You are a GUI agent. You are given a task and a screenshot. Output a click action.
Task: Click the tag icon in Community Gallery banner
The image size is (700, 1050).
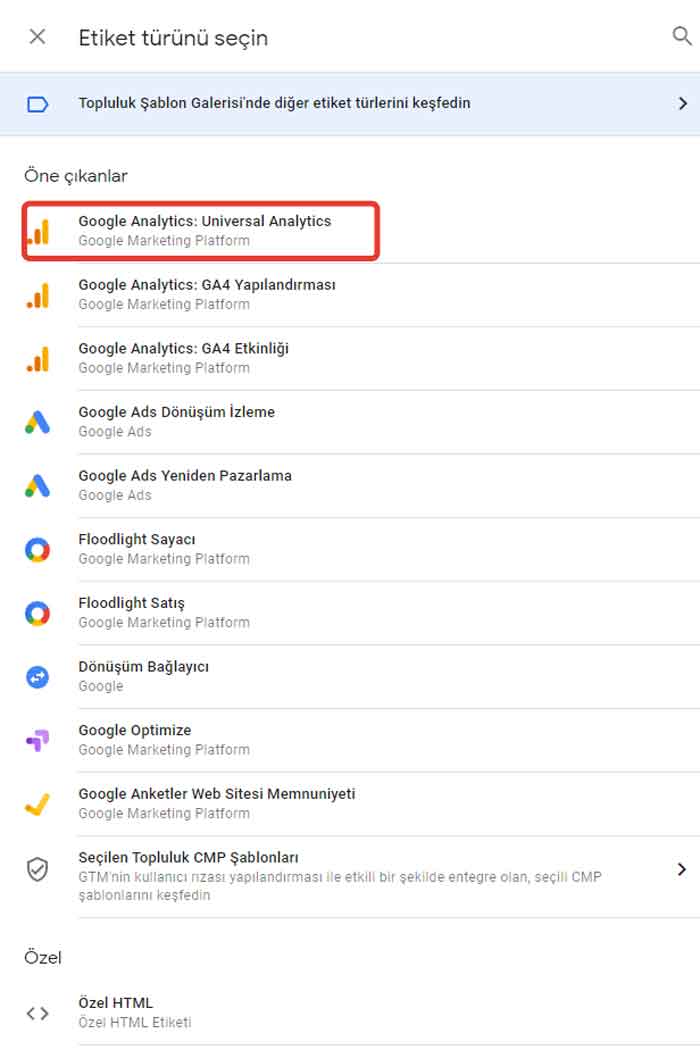[38, 104]
